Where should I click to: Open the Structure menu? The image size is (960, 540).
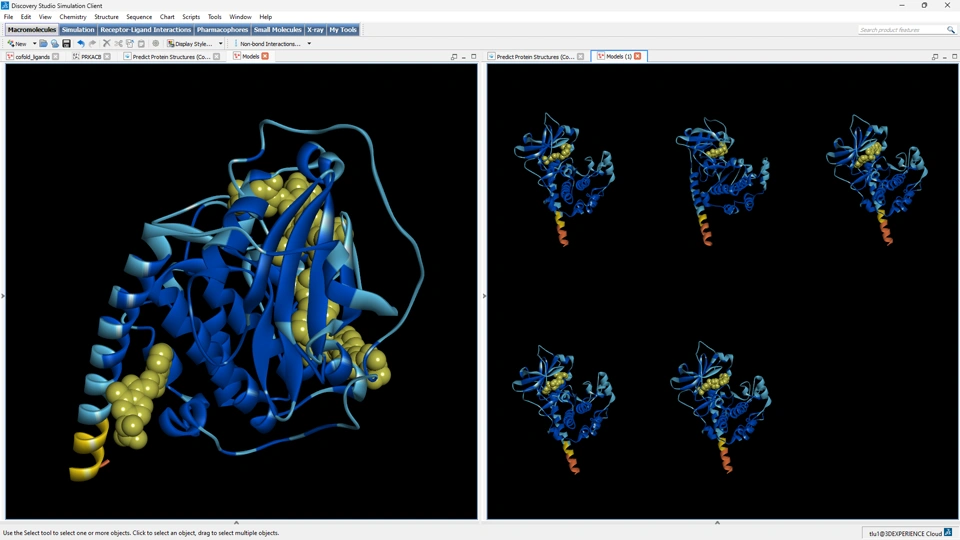click(107, 17)
